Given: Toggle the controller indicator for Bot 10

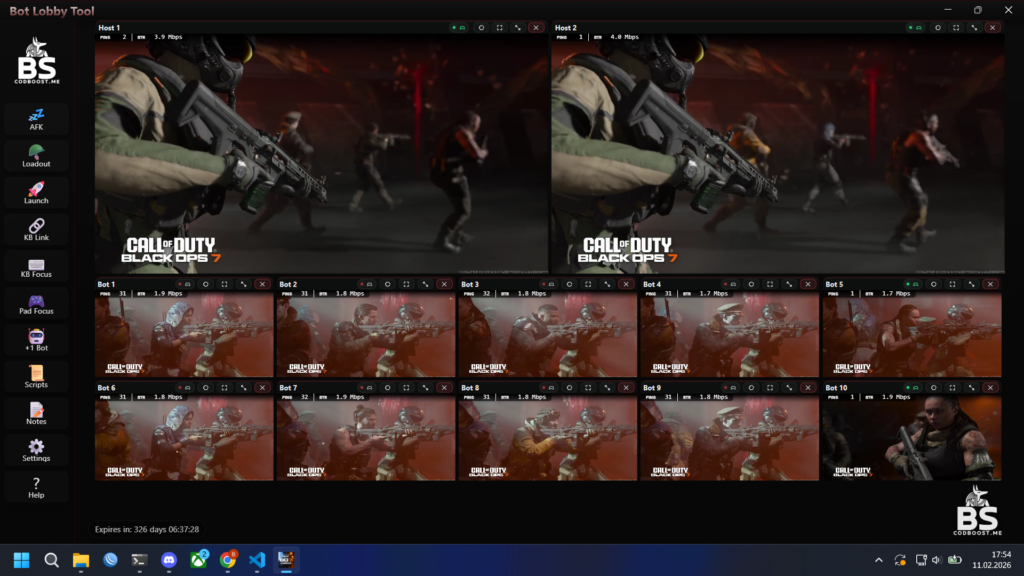Looking at the screenshot, I should [x=913, y=387].
